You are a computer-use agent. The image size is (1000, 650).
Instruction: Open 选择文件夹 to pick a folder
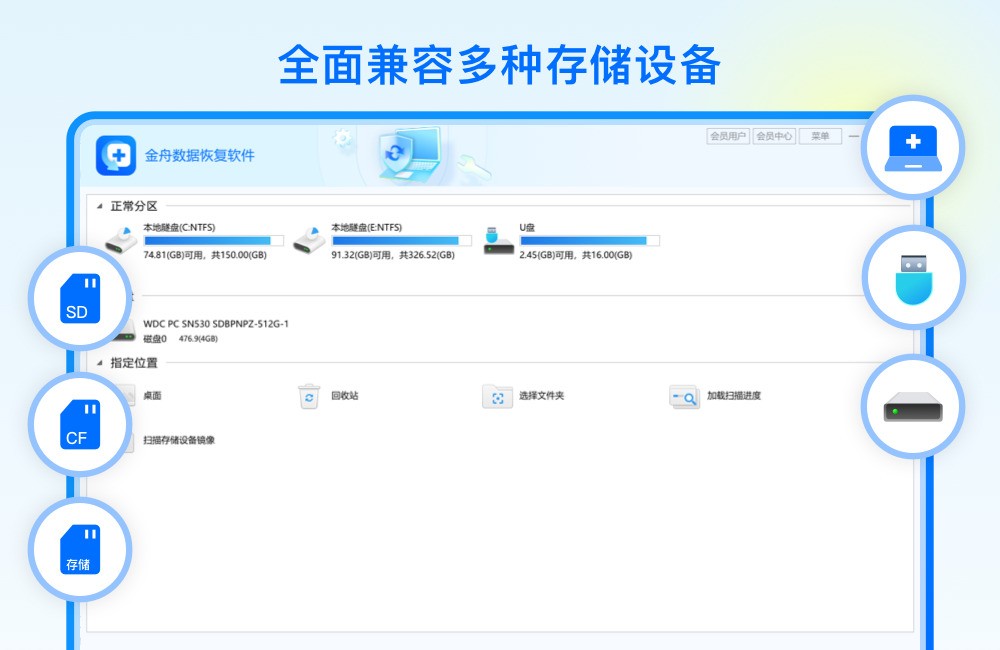[x=528, y=395]
